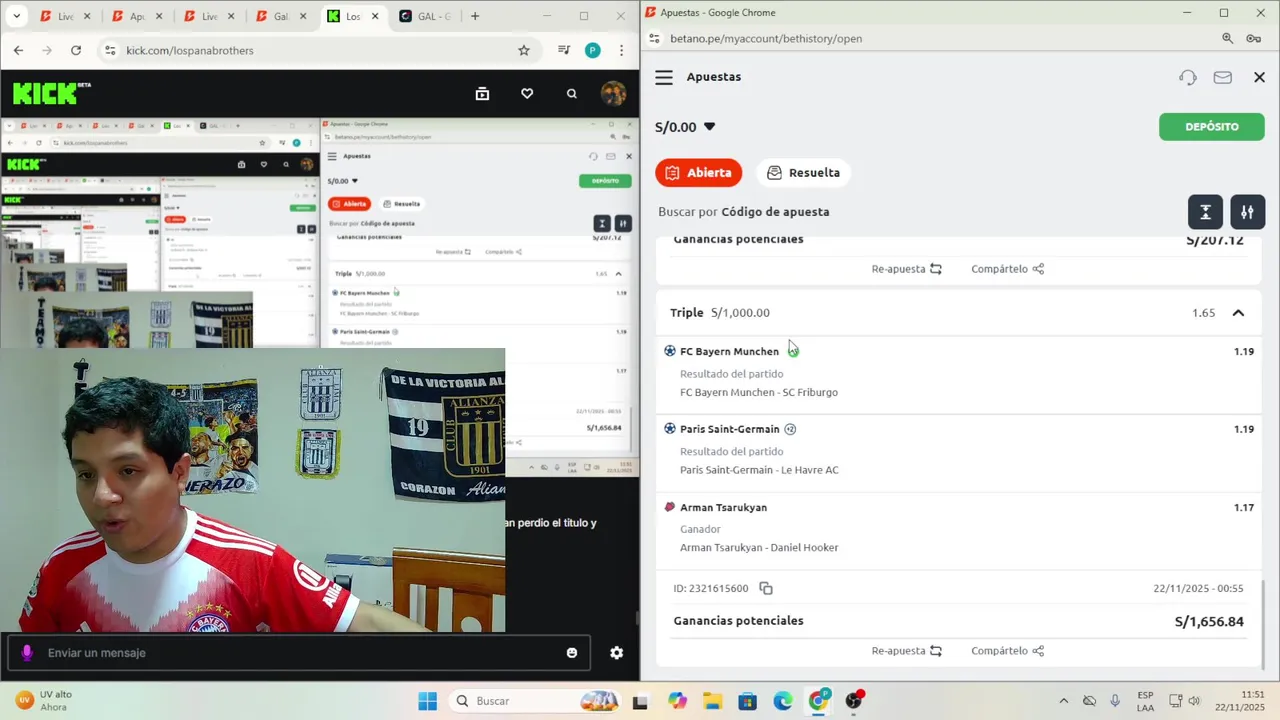Click the Enviar un mensaje chat input
Screen dimensions: 1280x720
298,653
